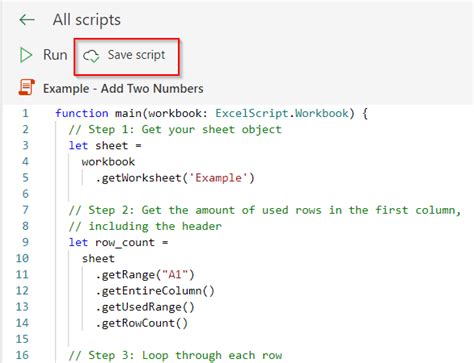Click the "A1" string in getRange
474x363 pixels.
175,275
